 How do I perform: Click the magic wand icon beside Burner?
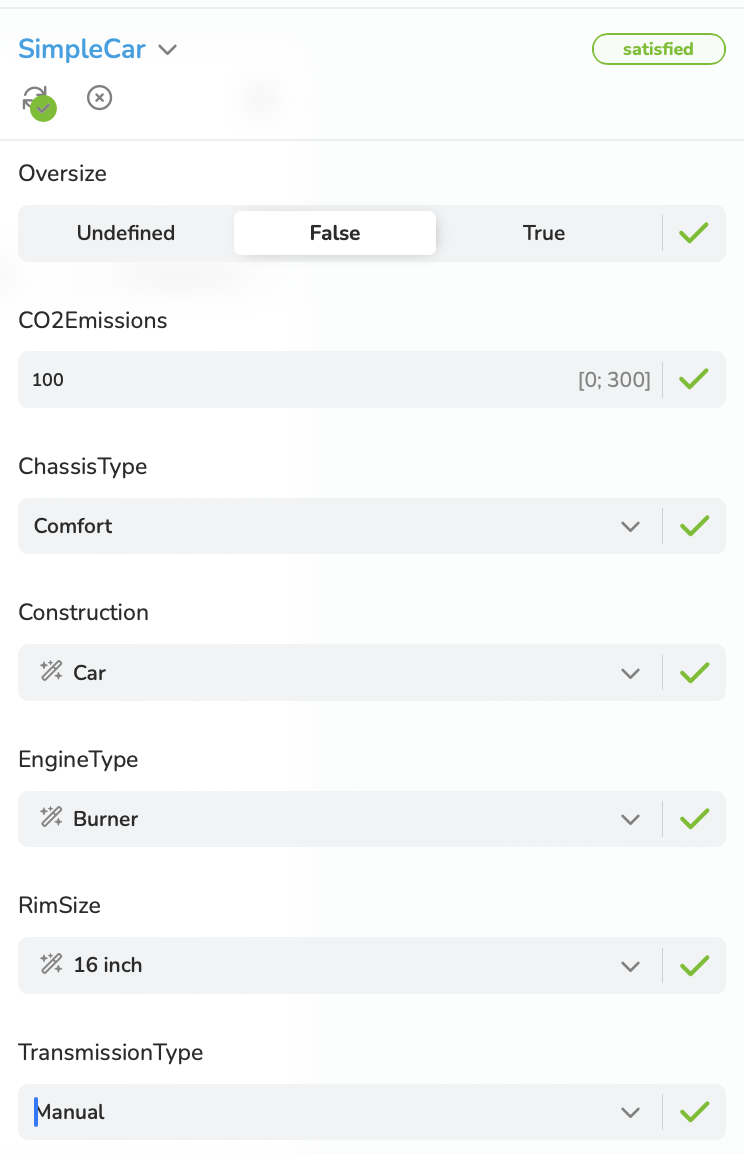pyautogui.click(x=52, y=818)
